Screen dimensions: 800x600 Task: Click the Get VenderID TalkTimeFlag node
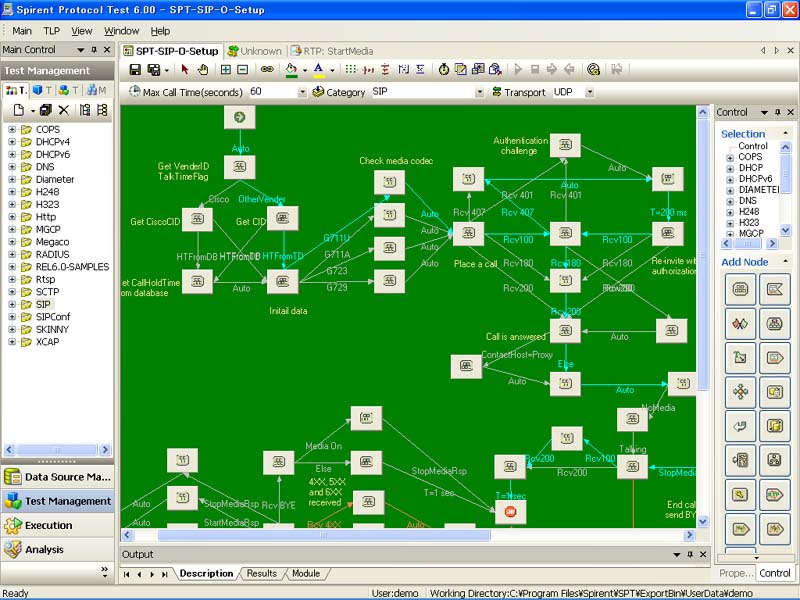pyautogui.click(x=239, y=167)
